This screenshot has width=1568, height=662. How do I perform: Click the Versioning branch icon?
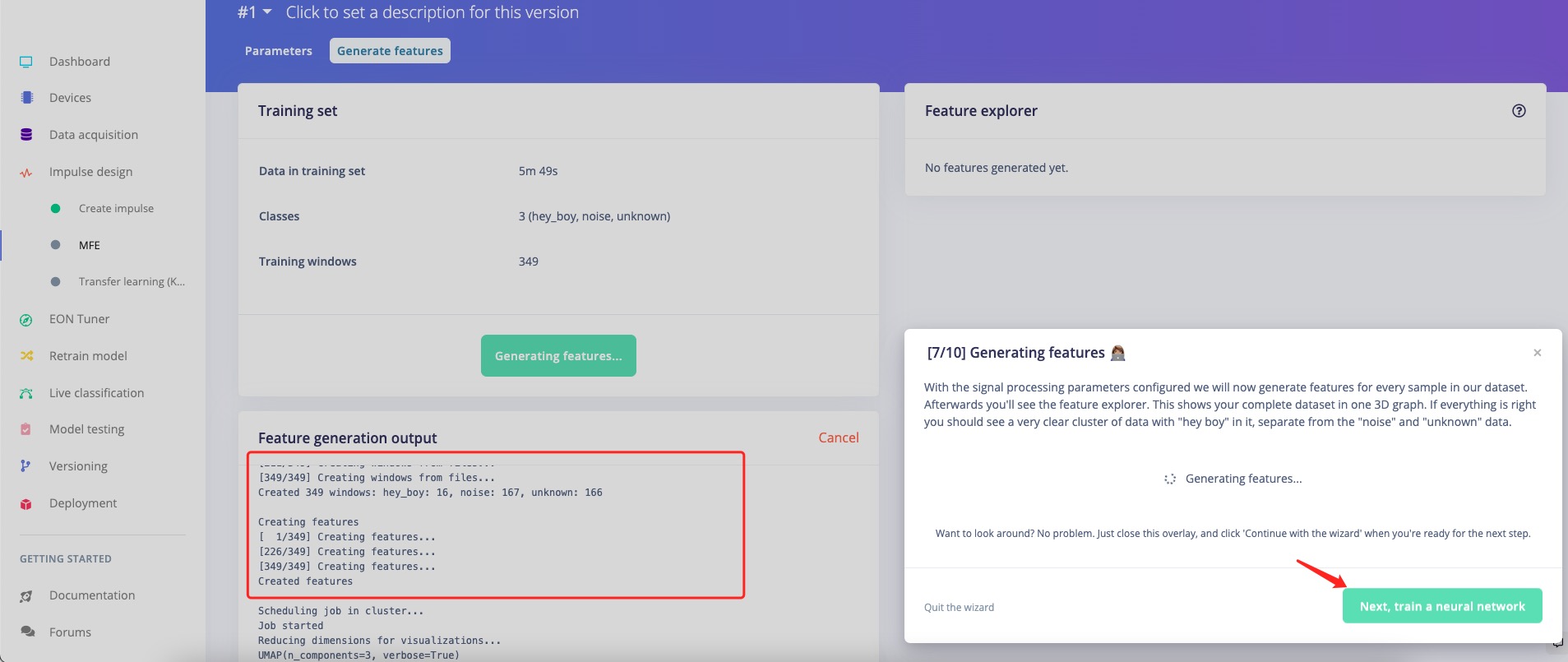tap(25, 466)
